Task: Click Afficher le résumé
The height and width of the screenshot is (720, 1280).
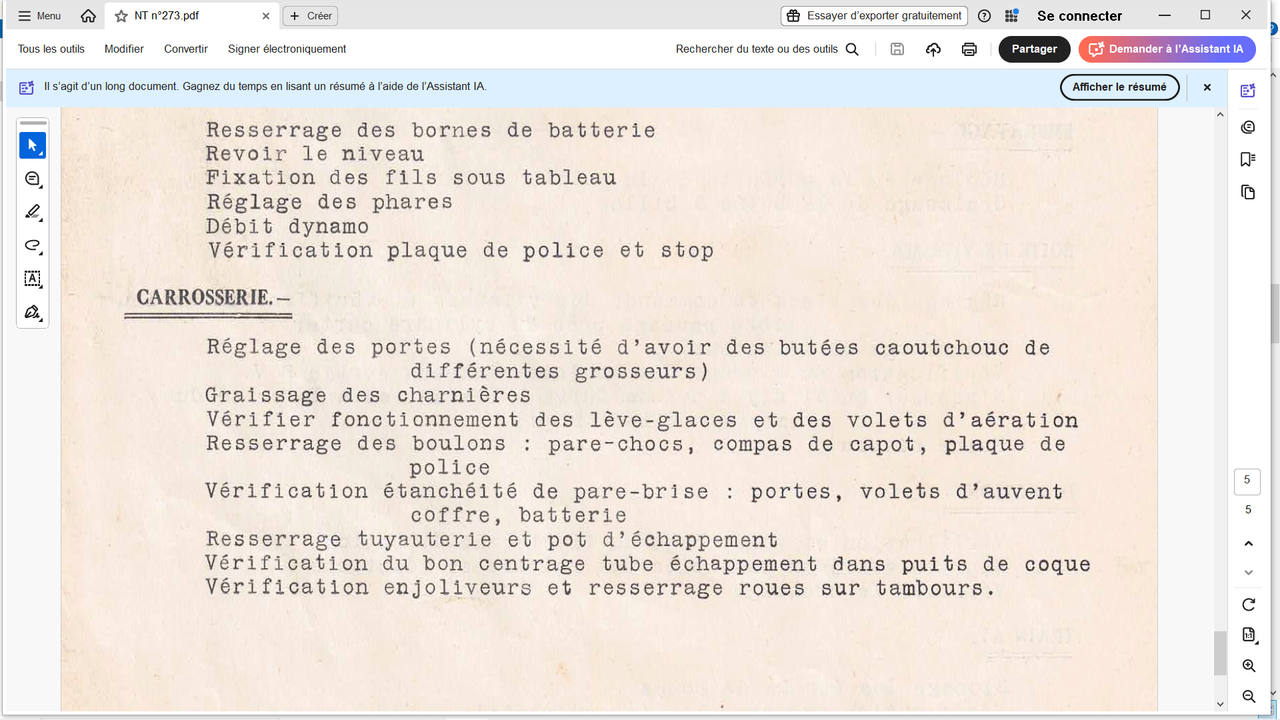Action: [1119, 87]
